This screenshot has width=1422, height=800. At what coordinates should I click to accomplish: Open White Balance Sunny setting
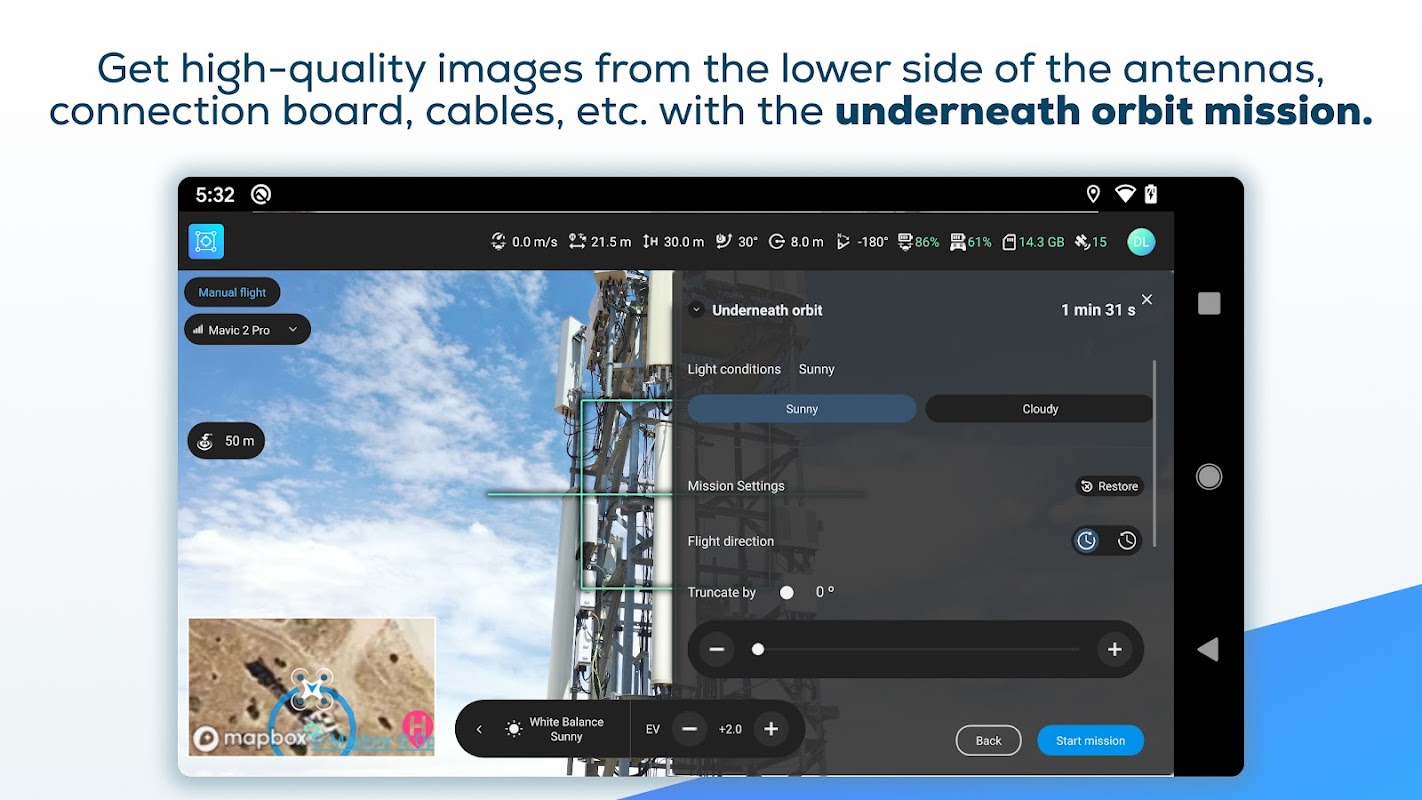pyautogui.click(x=554, y=729)
